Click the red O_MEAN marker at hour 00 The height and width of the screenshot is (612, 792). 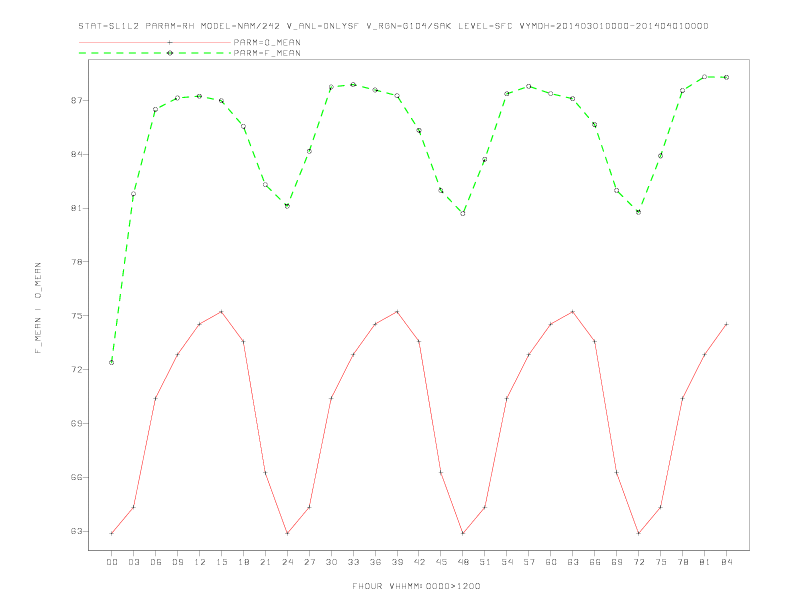[x=112, y=533]
